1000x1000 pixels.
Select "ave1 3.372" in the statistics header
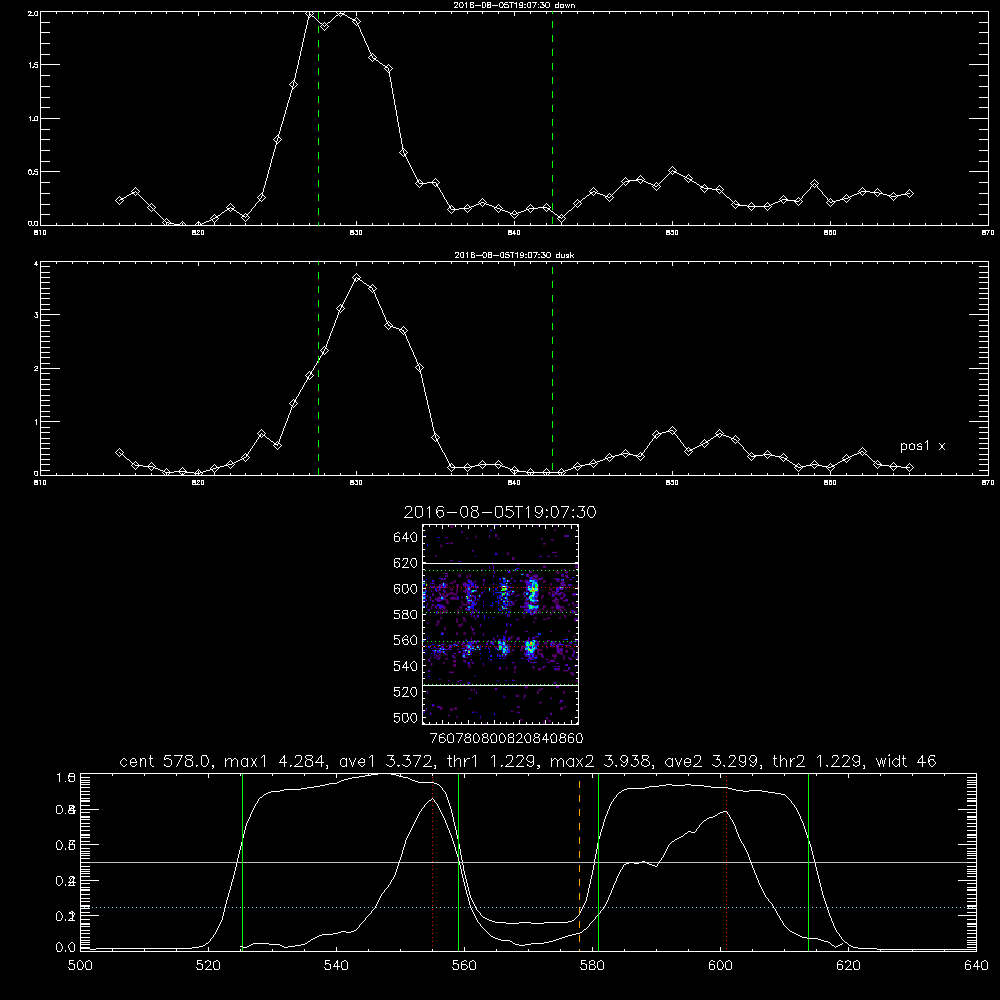coord(386,761)
